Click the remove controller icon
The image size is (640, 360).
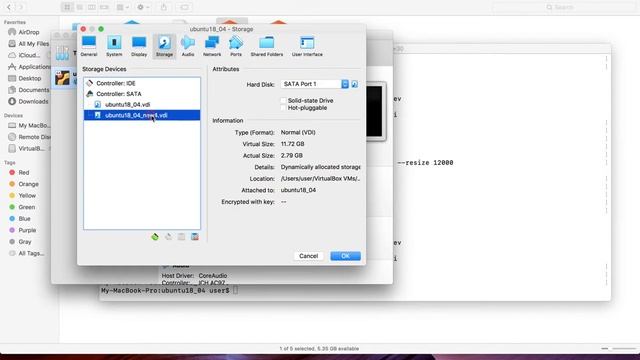[168, 237]
